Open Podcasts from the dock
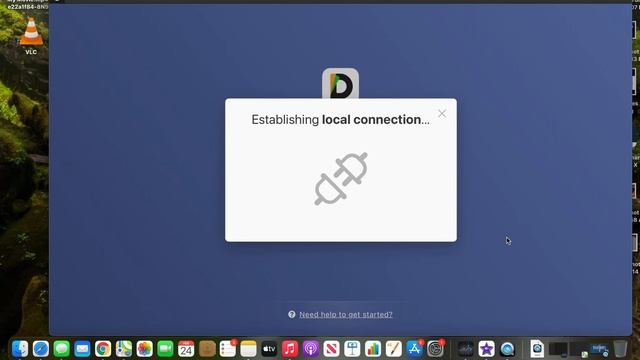 click(311, 349)
